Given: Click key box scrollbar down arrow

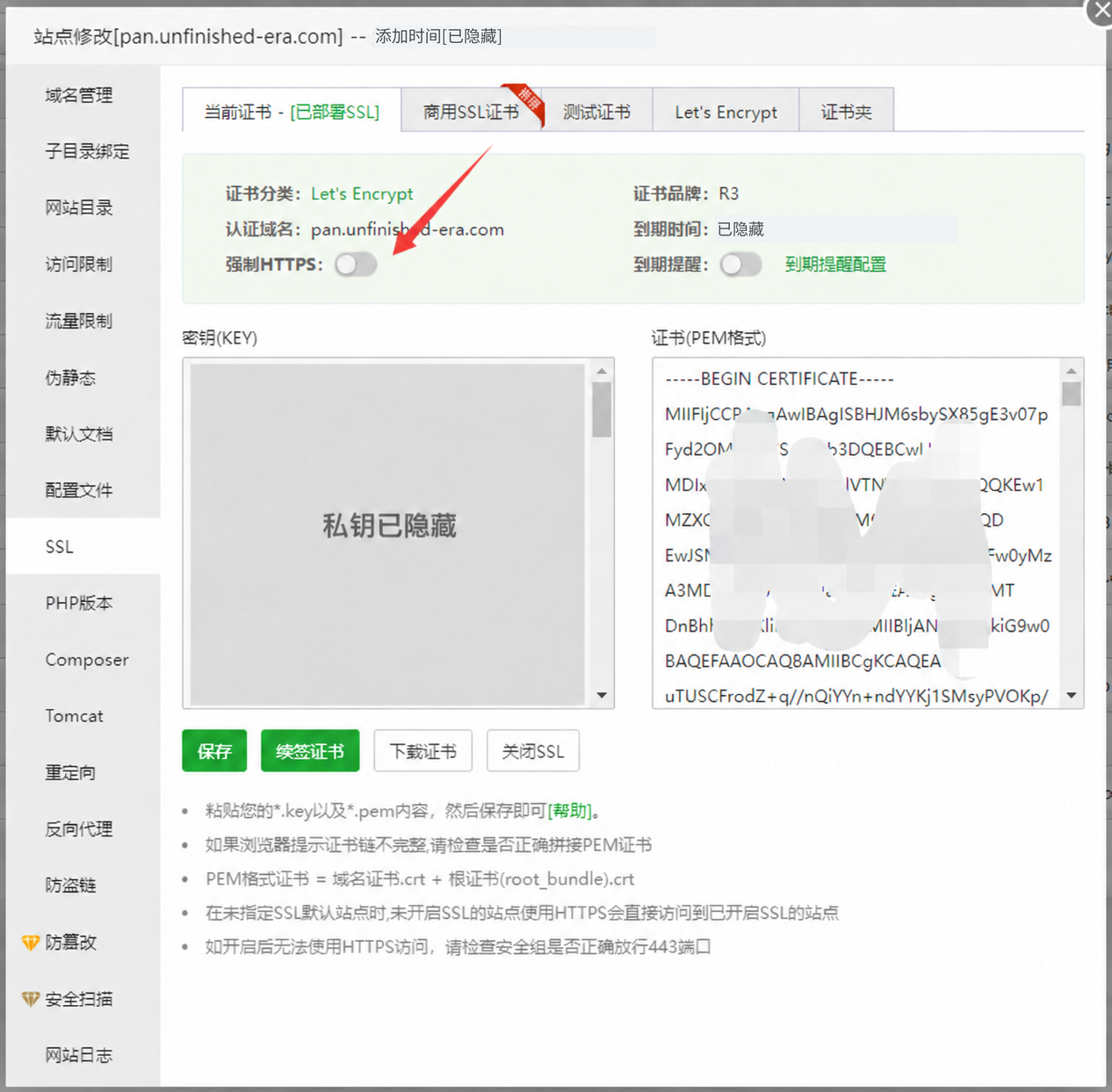Looking at the screenshot, I should 602,696.
